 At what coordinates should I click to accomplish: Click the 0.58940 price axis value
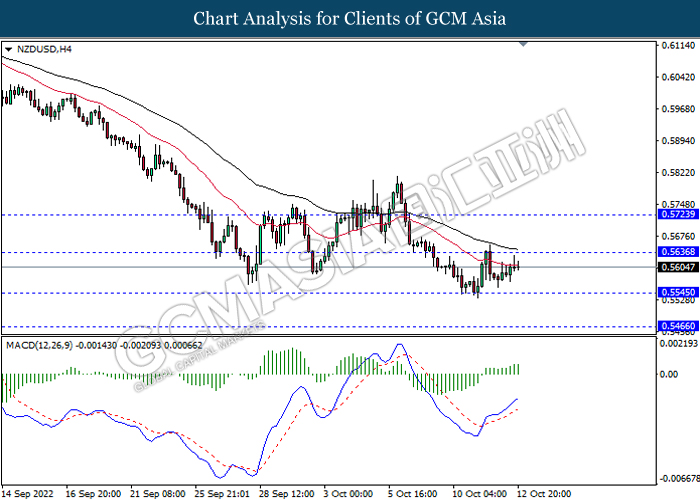click(678, 141)
